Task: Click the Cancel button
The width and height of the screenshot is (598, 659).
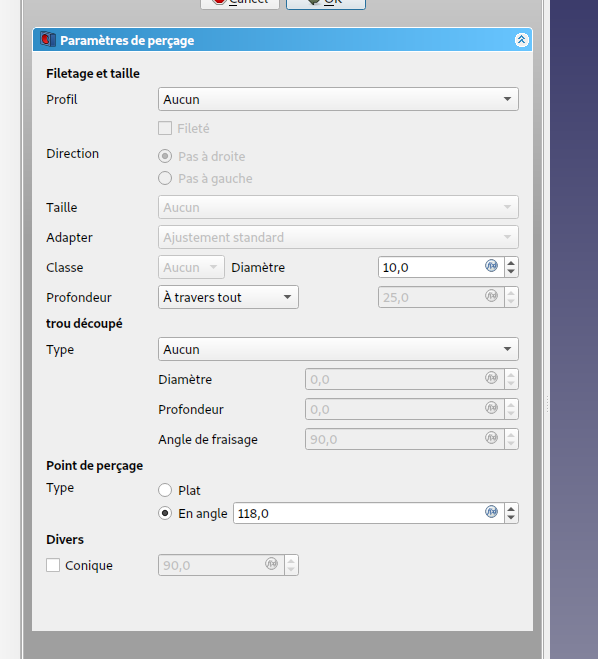Action: point(240,3)
